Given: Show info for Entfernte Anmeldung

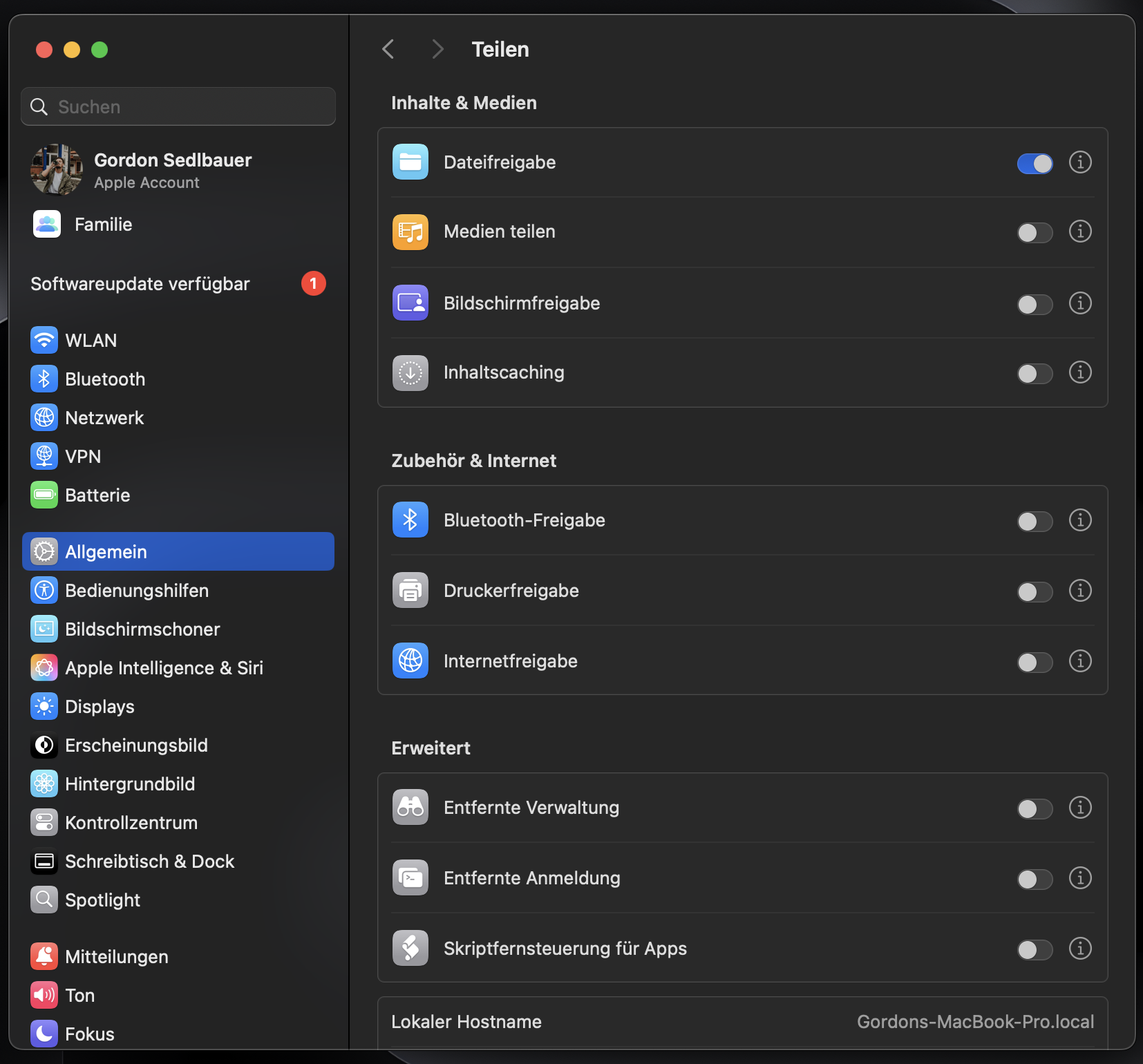Looking at the screenshot, I should [x=1080, y=877].
